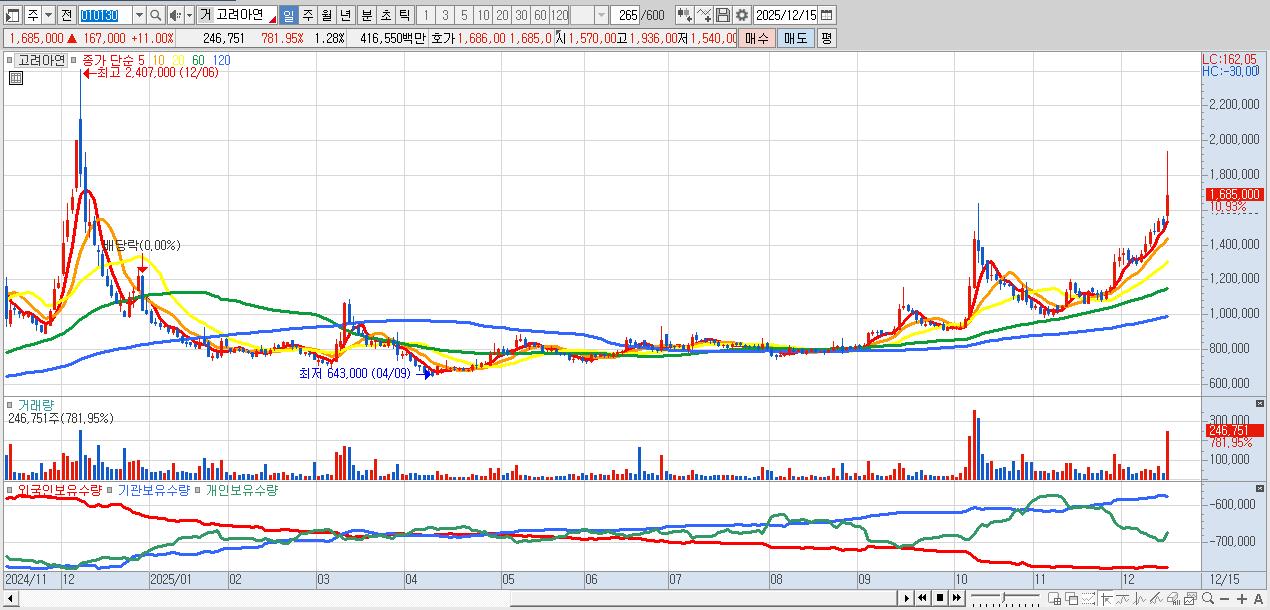Image resolution: width=1270 pixels, height=610 pixels.
Task: Click the add line overlay icon
Action: 704,15
